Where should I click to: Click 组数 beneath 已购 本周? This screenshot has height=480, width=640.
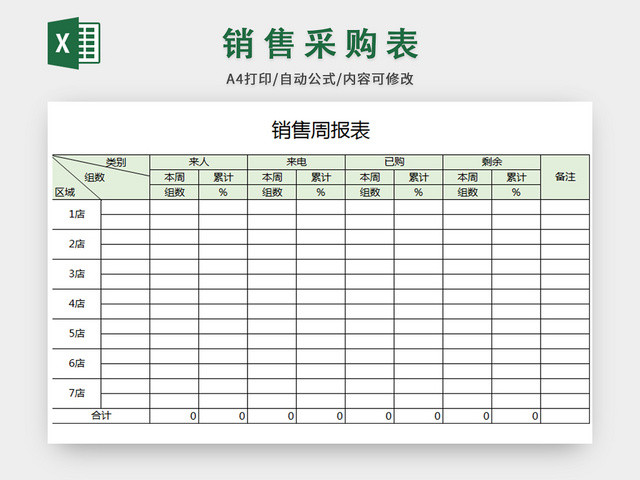(370, 192)
